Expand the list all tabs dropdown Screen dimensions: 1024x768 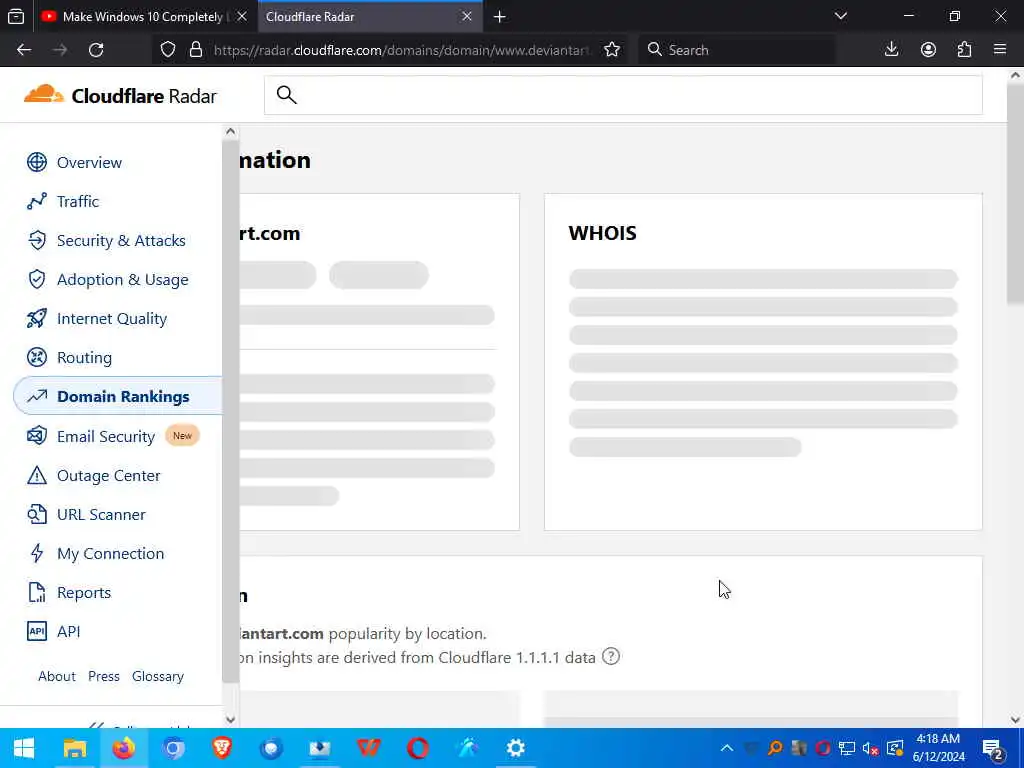(841, 16)
